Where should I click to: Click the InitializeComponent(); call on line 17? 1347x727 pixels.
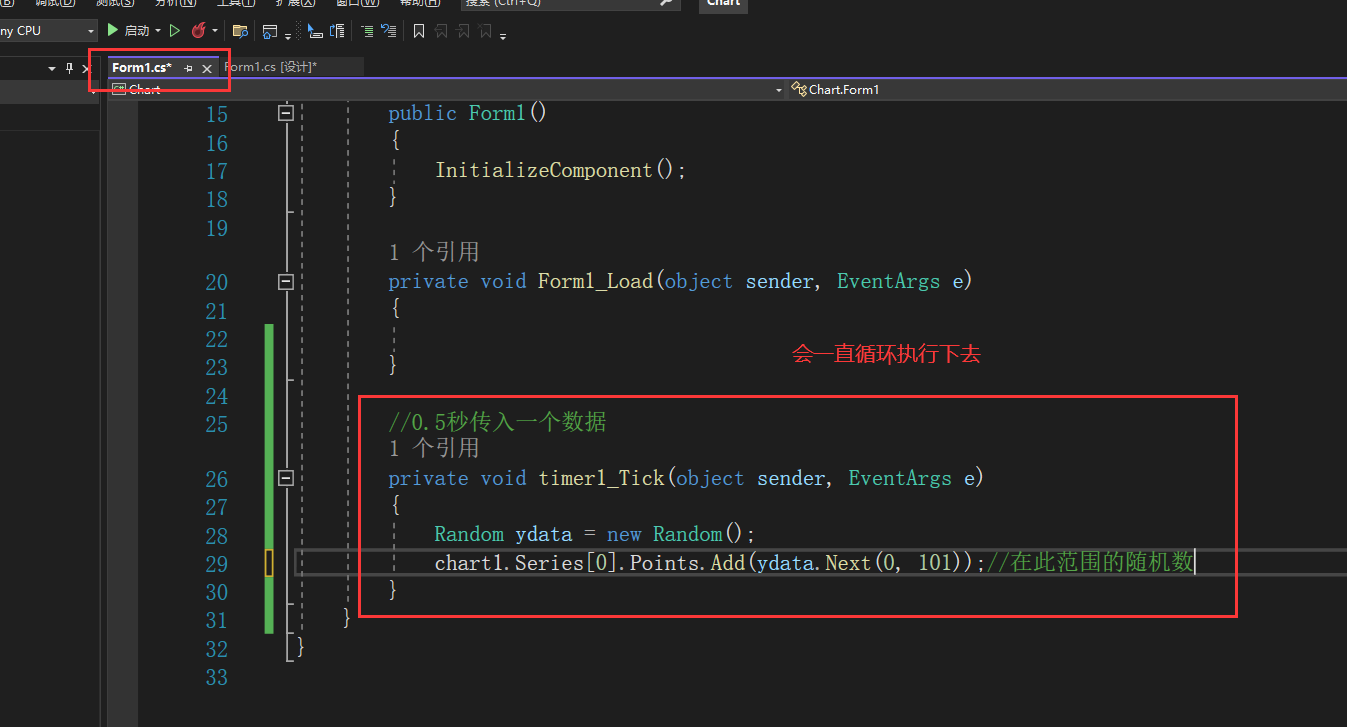click(x=561, y=170)
